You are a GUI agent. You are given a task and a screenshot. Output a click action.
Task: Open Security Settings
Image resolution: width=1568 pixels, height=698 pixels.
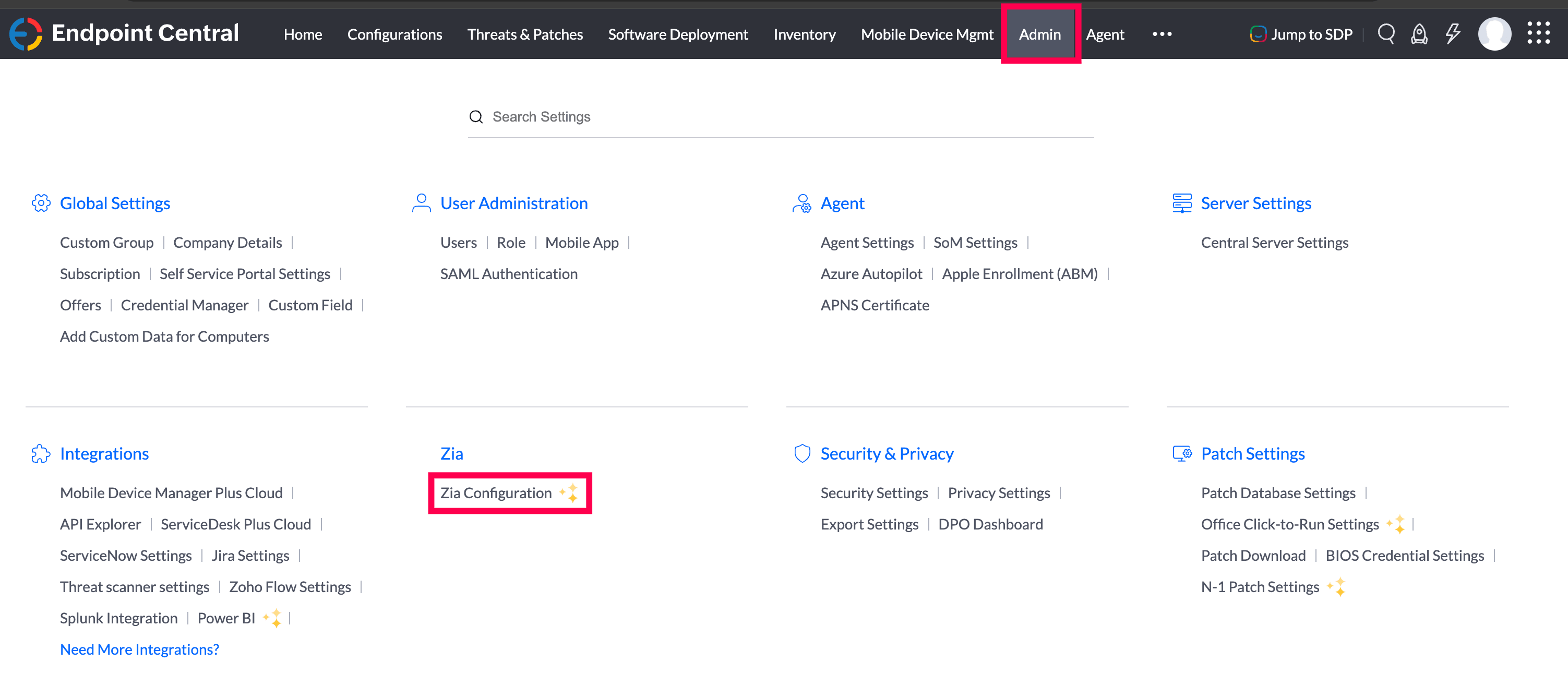[x=874, y=492]
